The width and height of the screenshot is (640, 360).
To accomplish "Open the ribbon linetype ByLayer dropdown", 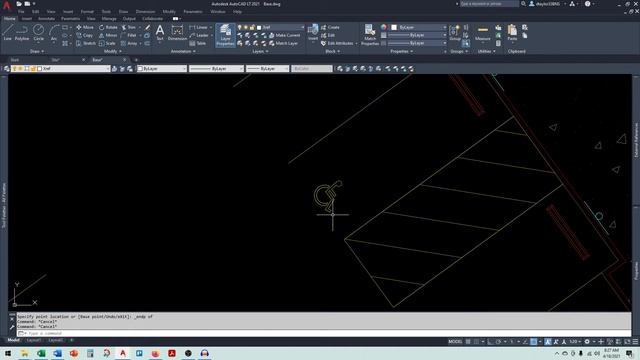I will [x=417, y=43].
